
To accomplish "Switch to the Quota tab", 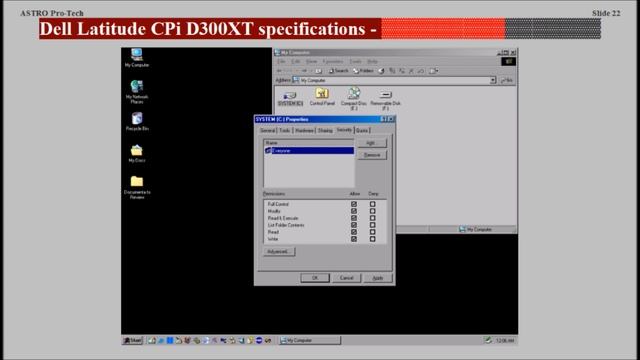I will pyautogui.click(x=362, y=131).
